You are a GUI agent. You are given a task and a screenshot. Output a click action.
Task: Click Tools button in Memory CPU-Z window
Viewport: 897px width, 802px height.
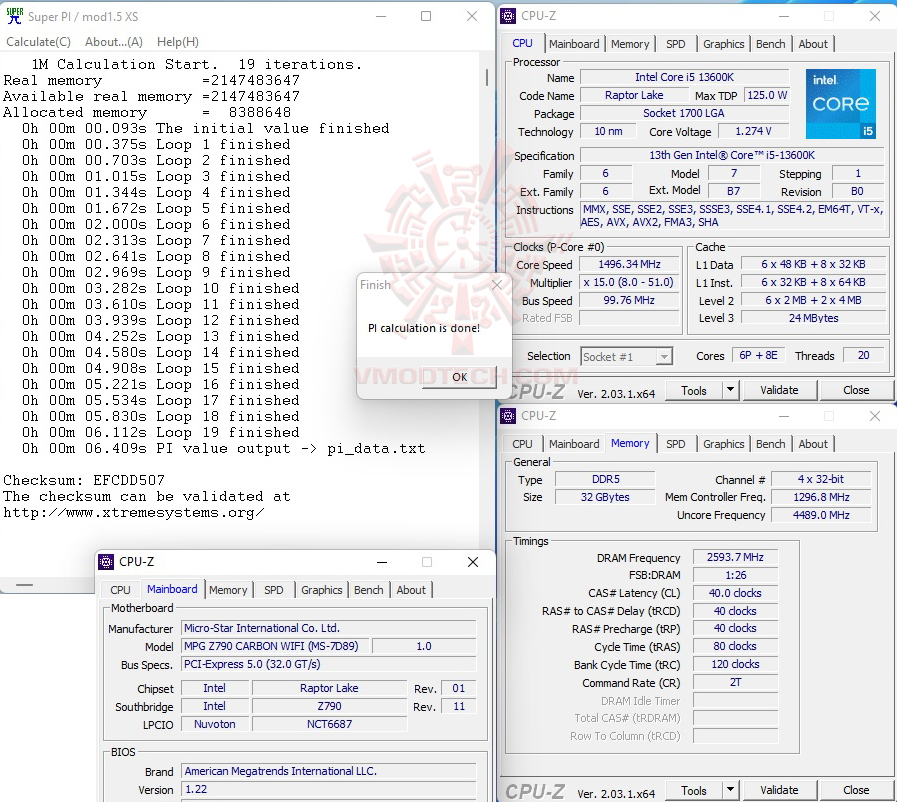pyautogui.click(x=694, y=791)
